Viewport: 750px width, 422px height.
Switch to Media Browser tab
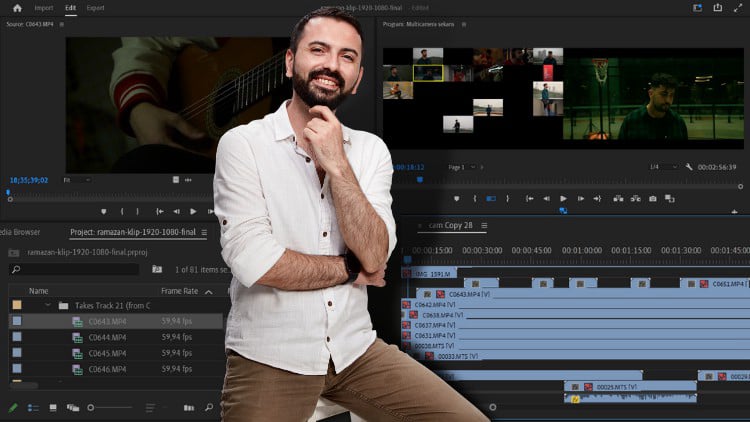[20, 232]
